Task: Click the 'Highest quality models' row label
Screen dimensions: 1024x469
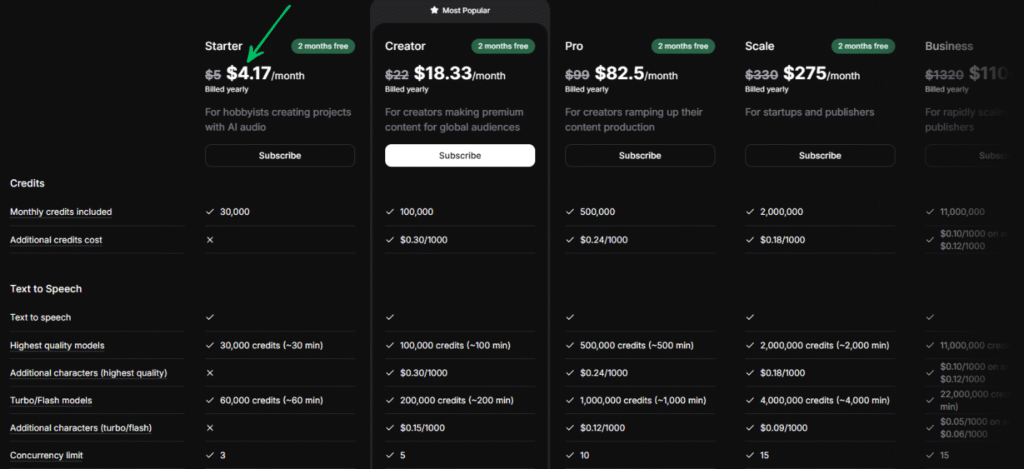Action: click(x=57, y=345)
